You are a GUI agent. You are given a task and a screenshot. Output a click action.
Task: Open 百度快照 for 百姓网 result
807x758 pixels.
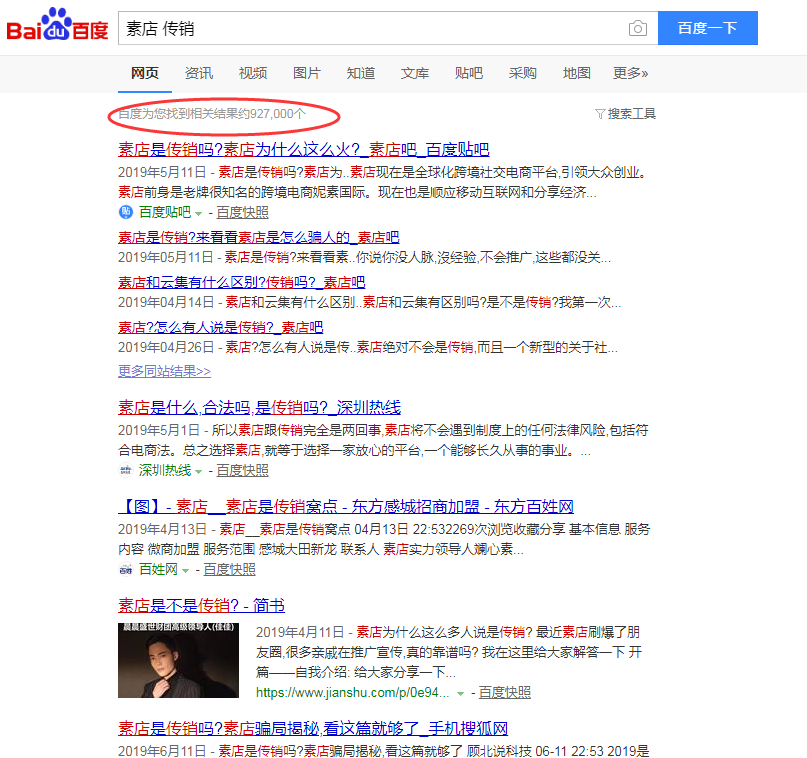[x=230, y=570]
